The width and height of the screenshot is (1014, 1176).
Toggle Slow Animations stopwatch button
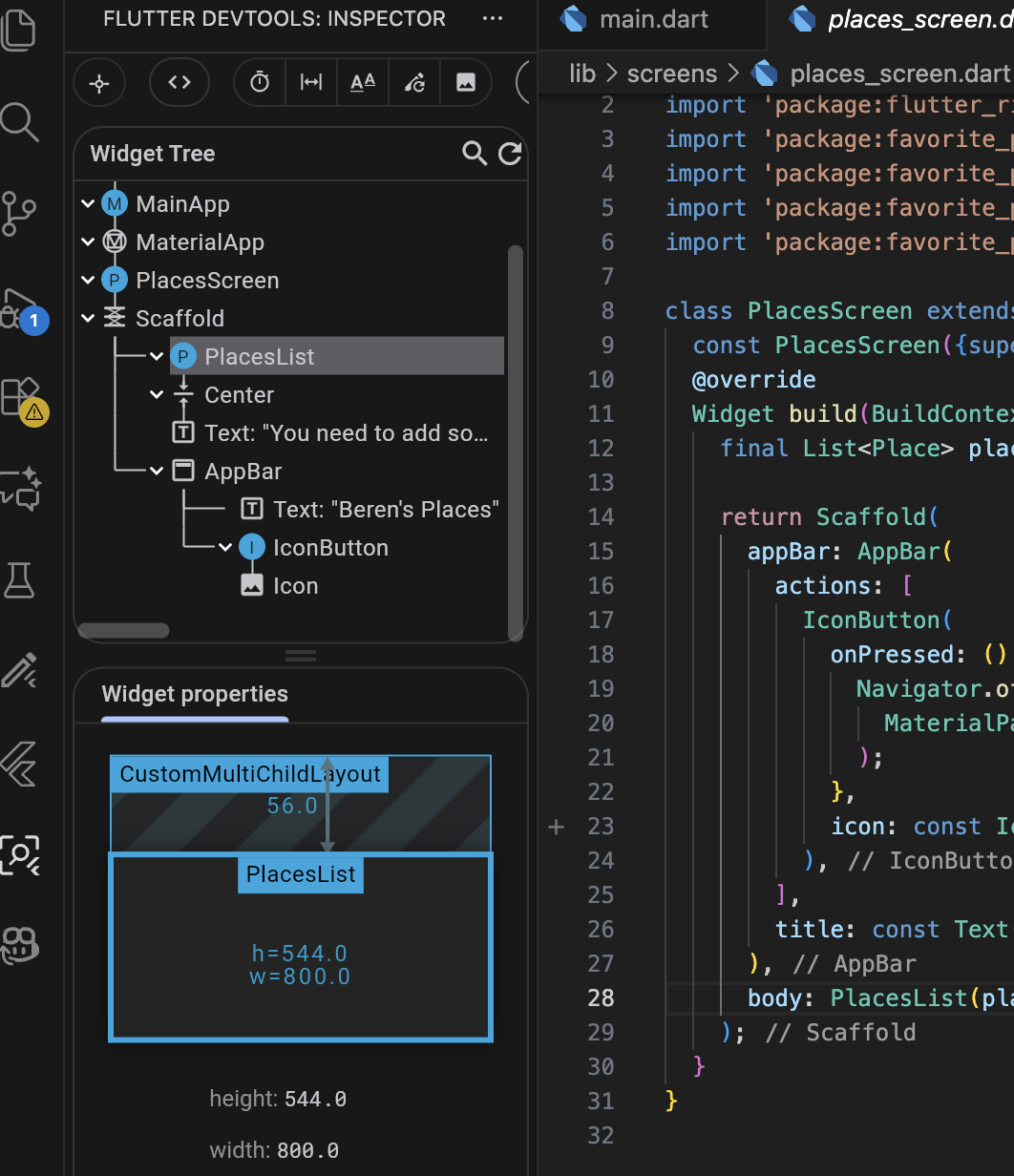(260, 83)
